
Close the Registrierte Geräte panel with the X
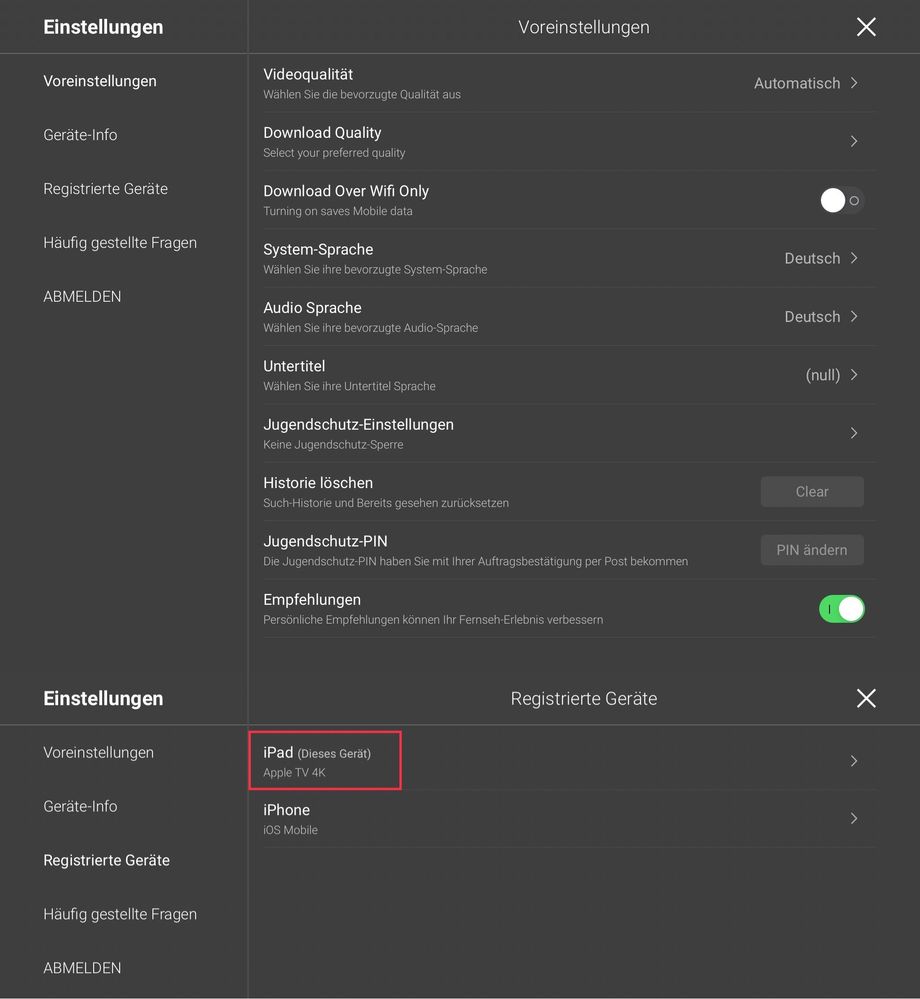[x=866, y=698]
